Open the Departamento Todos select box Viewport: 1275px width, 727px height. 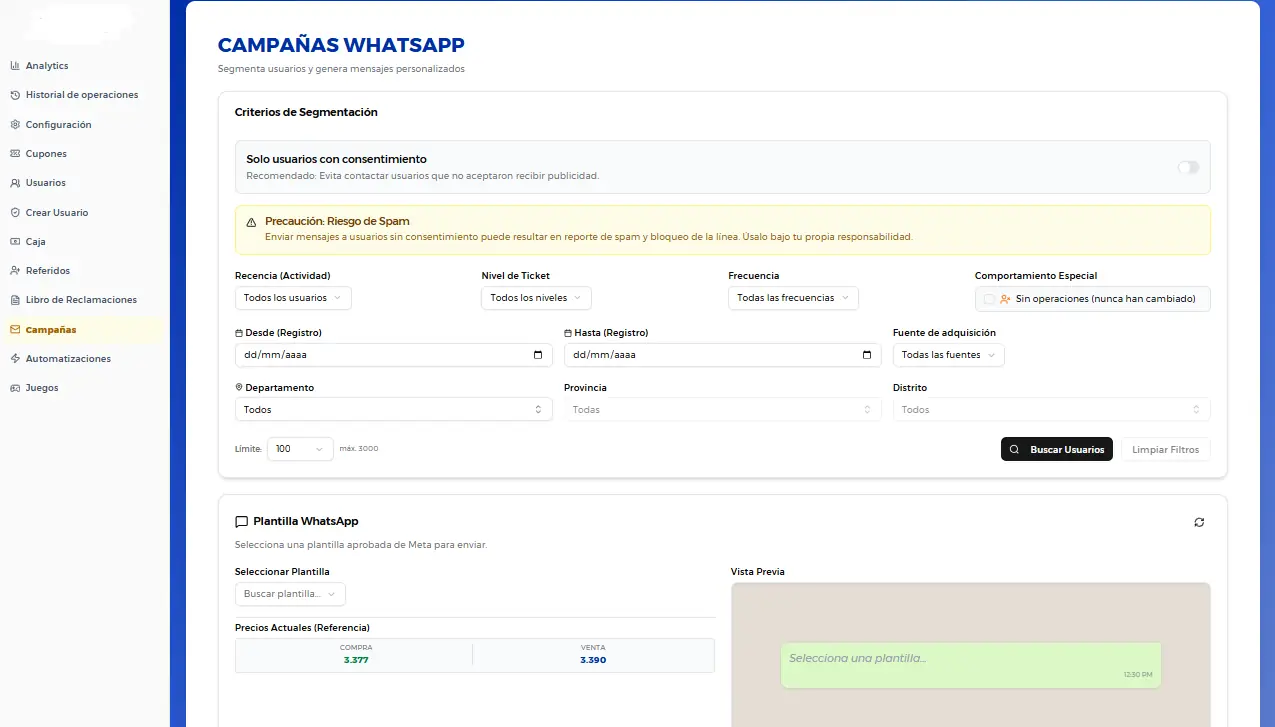click(394, 410)
